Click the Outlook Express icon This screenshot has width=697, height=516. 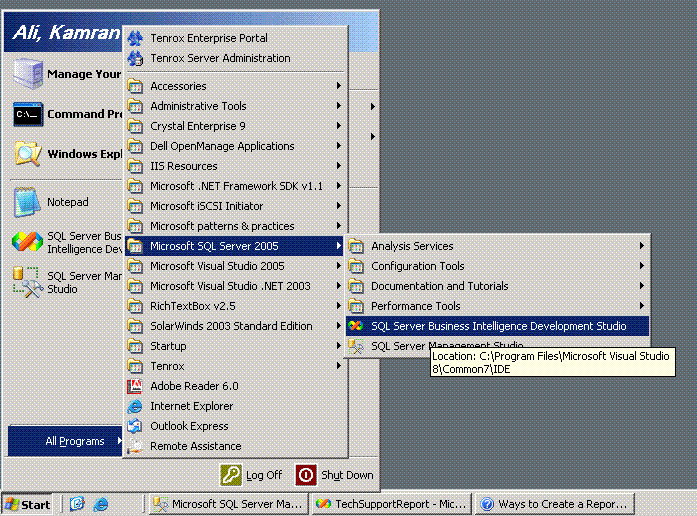(x=135, y=426)
